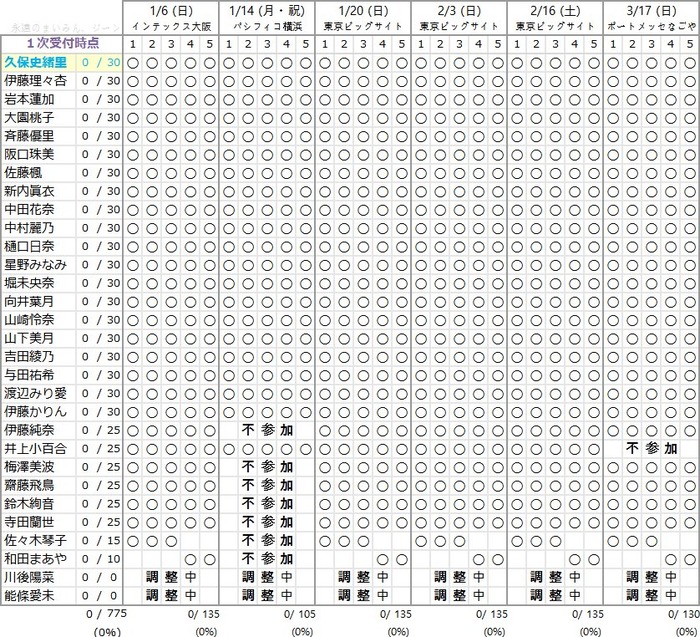The width and height of the screenshot is (700, 637).
Task: Click slot 3 circle for 佐々木琴子 on 2/16
Action: pos(555,541)
